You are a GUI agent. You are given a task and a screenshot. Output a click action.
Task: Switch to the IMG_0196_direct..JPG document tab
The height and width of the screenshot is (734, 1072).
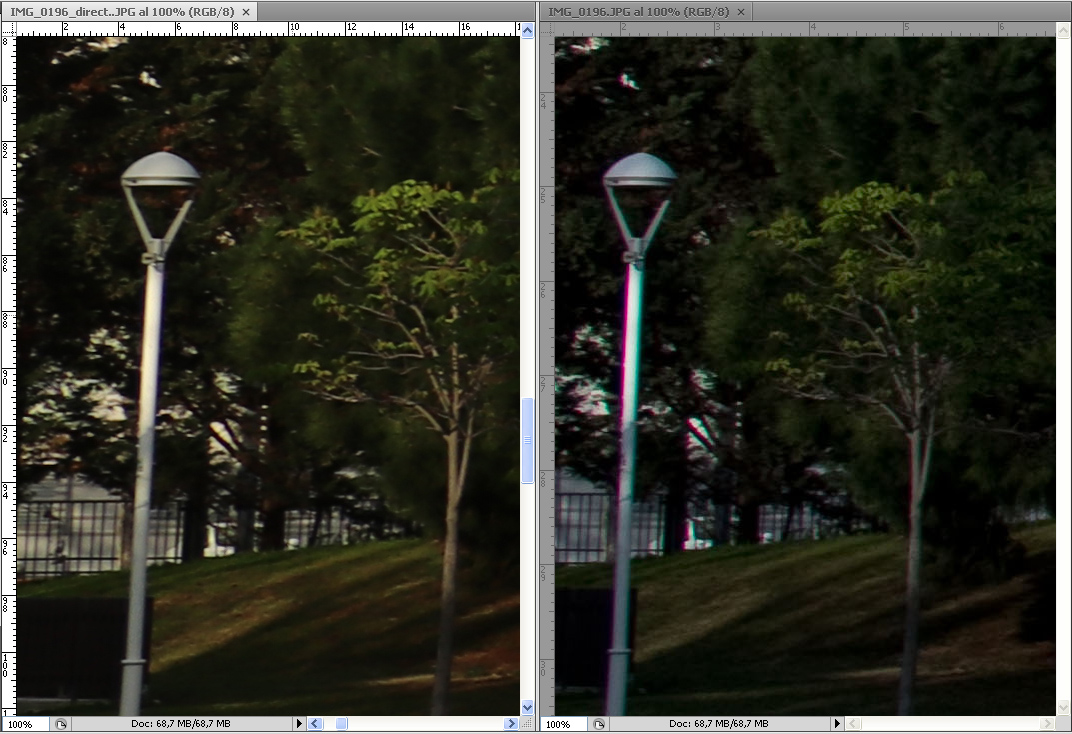tap(120, 11)
